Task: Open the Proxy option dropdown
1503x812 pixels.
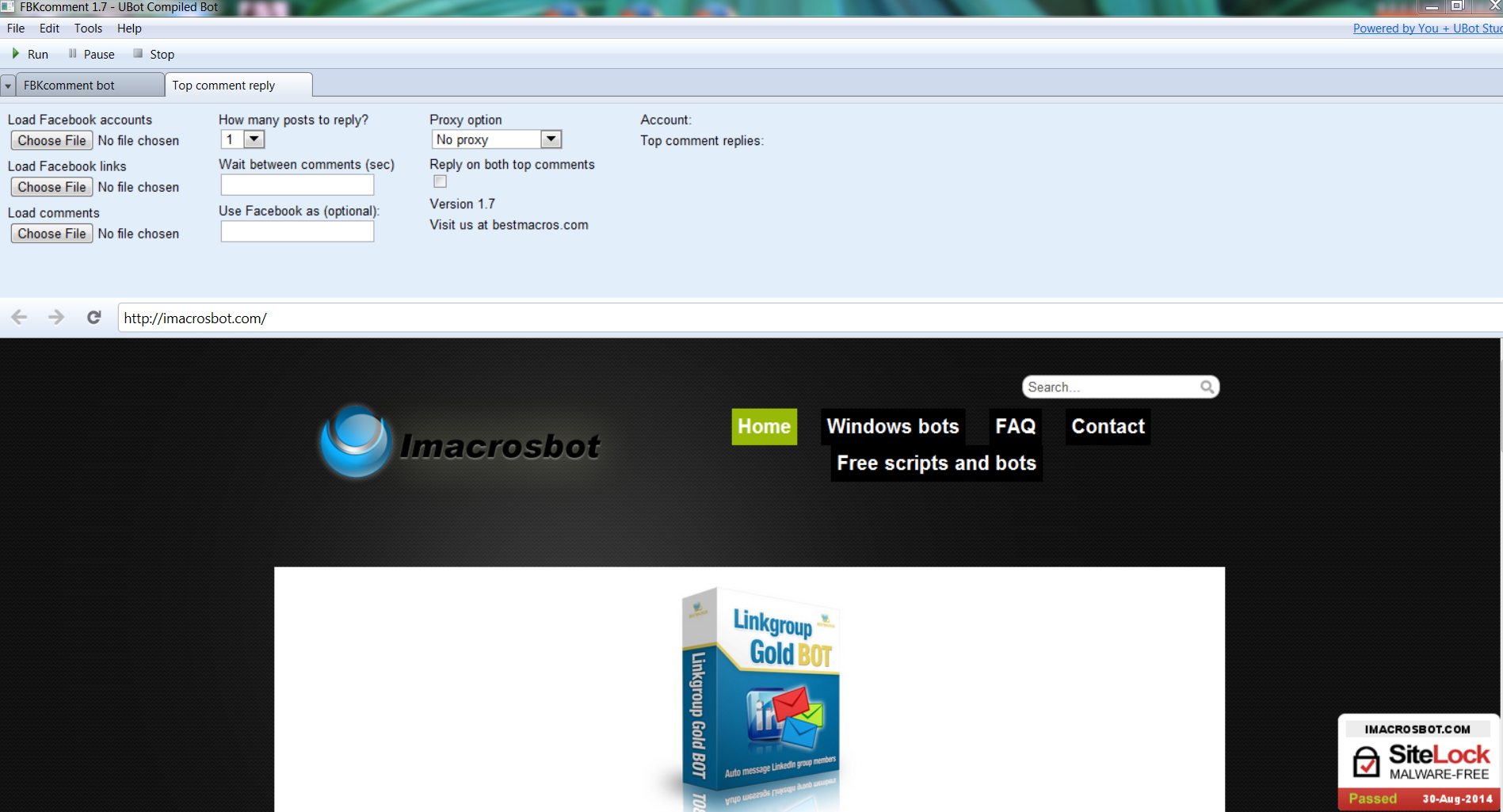Action: (x=551, y=139)
